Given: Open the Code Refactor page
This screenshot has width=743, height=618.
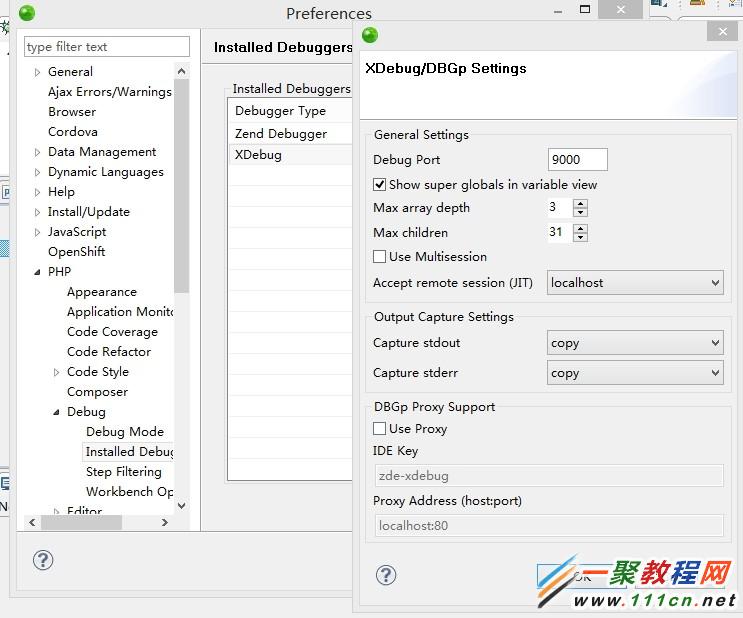Looking at the screenshot, I should click(109, 352).
